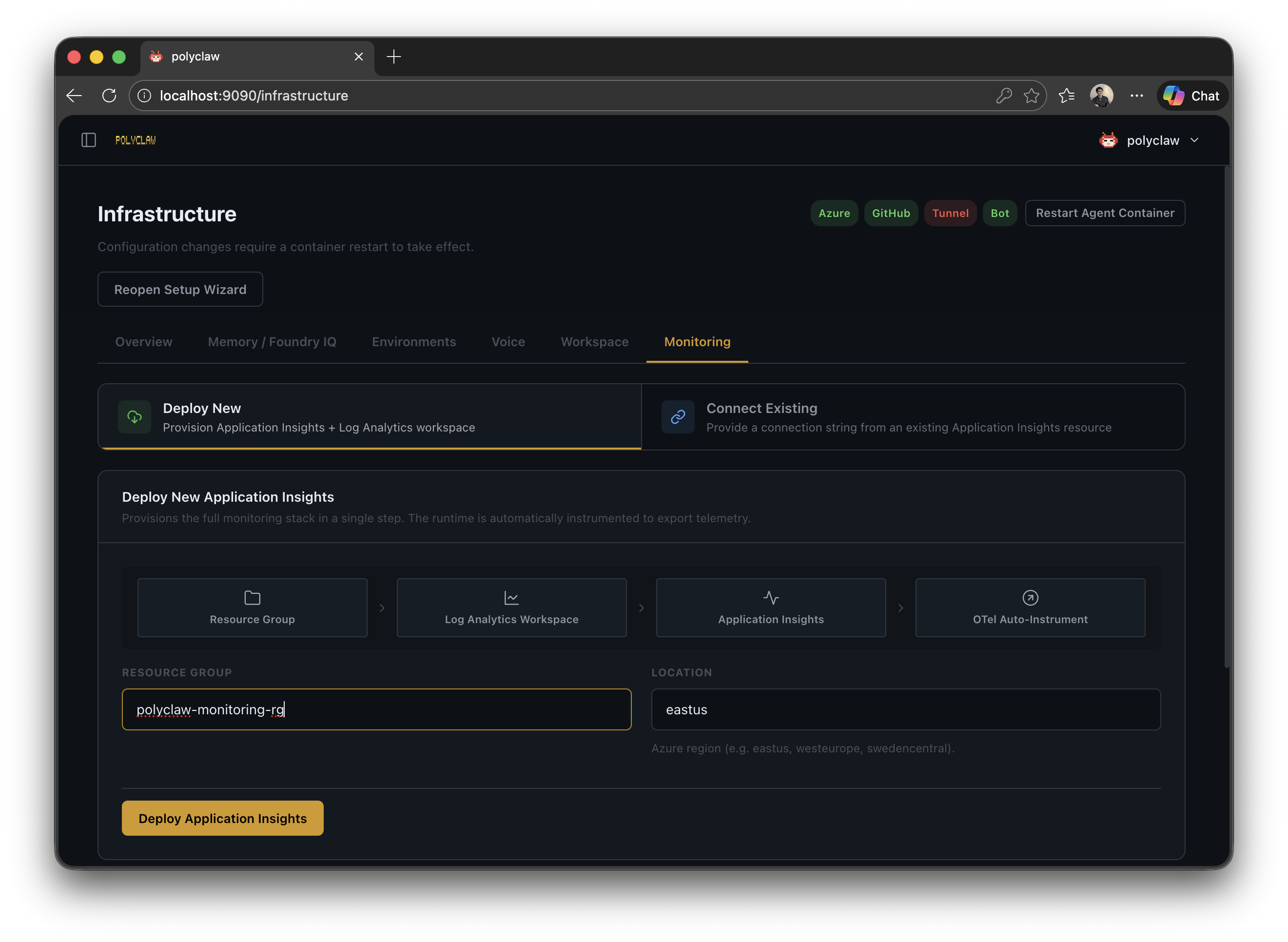The image size is (1288, 942).
Task: Click the Deploy Application Insights button
Action: [222, 818]
